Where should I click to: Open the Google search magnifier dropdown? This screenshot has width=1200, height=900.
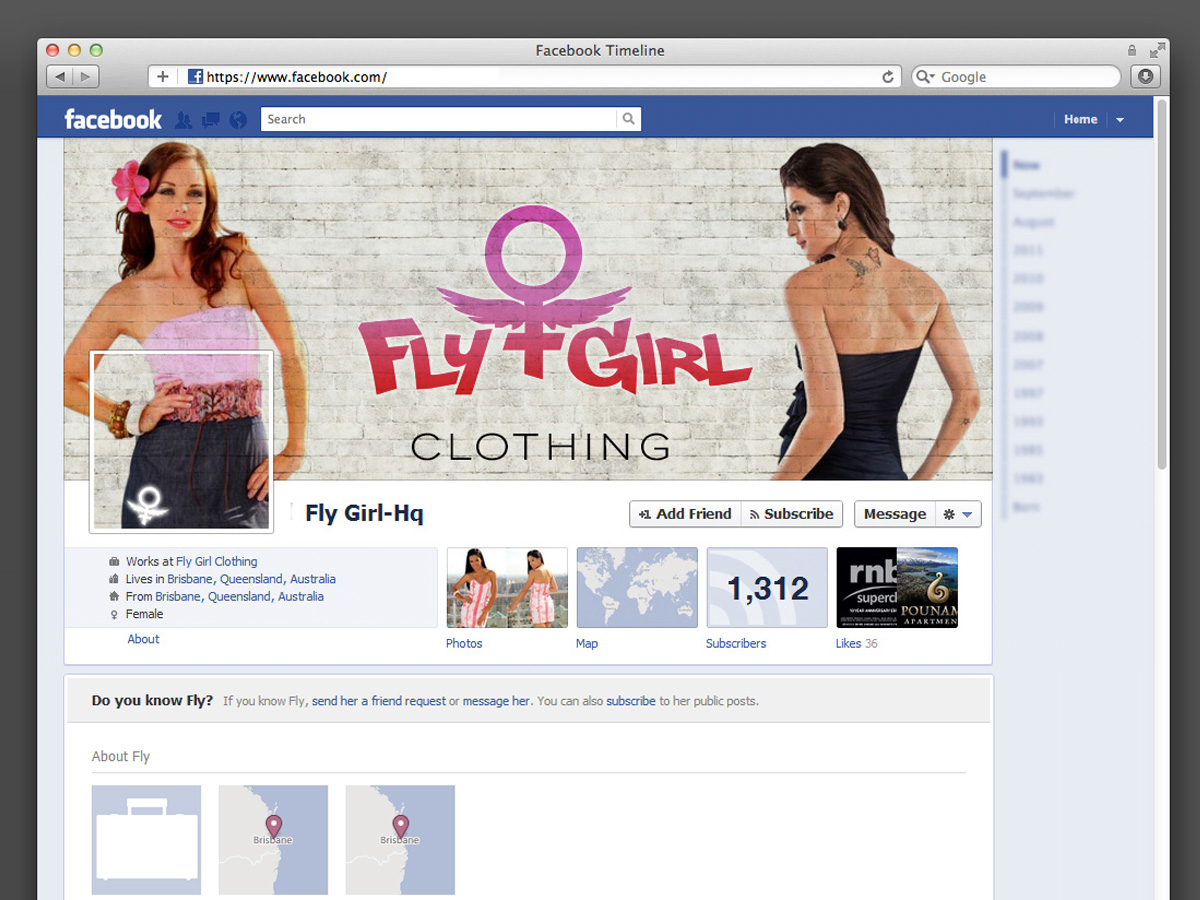tap(925, 77)
